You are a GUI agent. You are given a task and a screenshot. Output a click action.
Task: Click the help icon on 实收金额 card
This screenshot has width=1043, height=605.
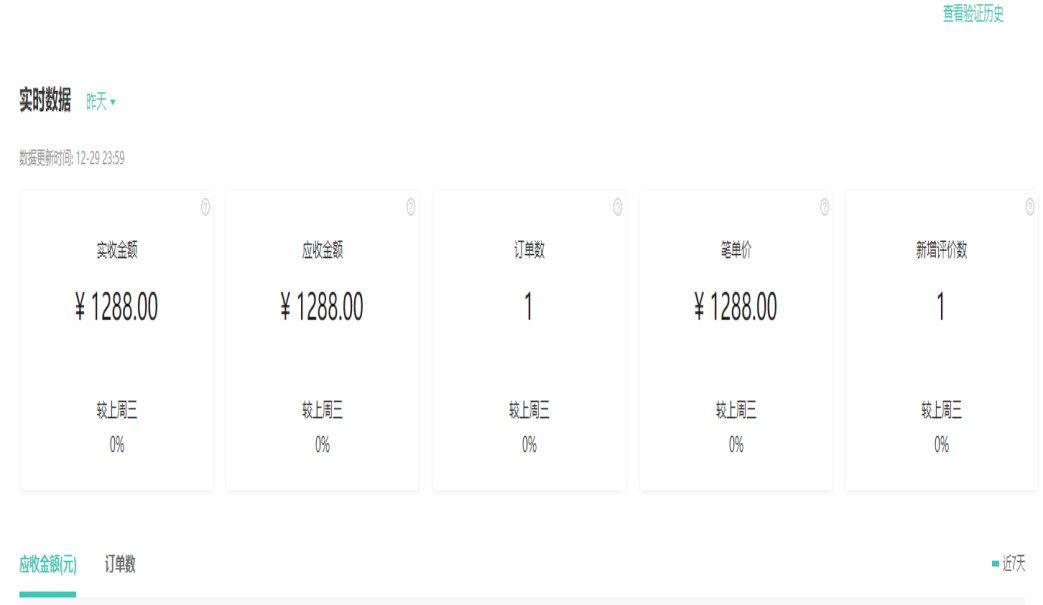point(205,207)
